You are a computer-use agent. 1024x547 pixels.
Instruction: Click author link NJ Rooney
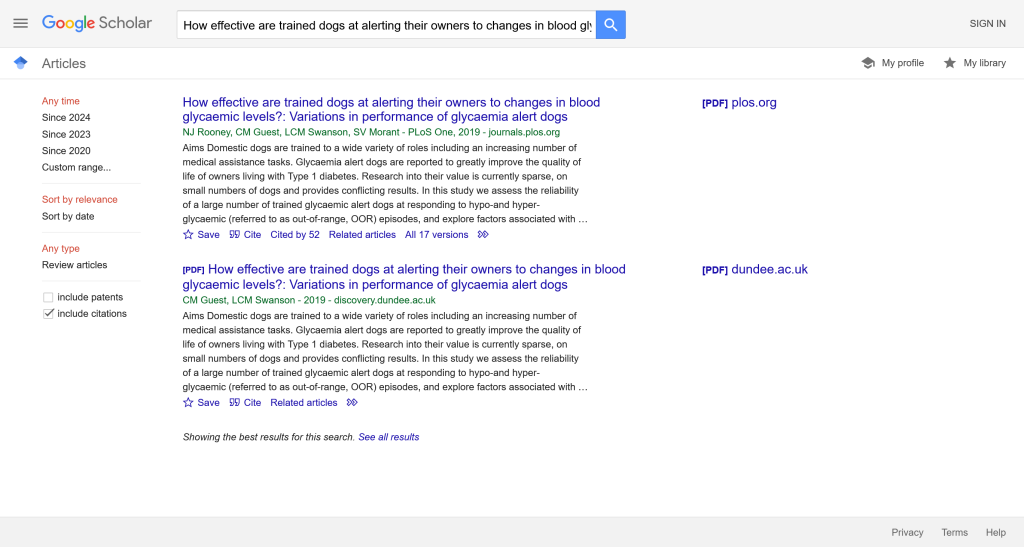click(x=206, y=132)
